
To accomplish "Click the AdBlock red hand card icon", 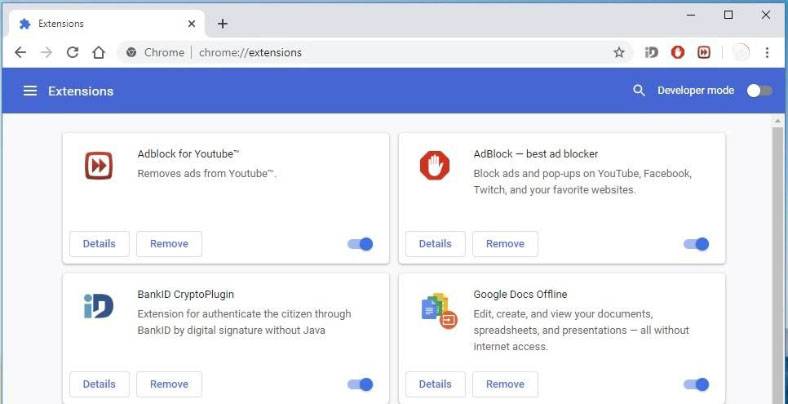I will (x=435, y=165).
